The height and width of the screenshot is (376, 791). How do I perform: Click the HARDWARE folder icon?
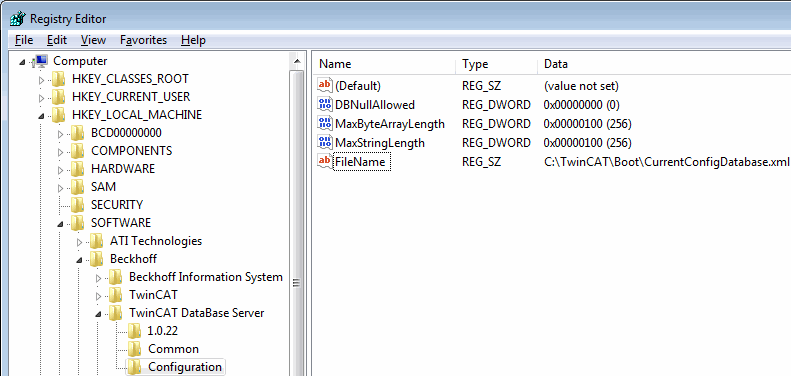pyautogui.click(x=78, y=169)
